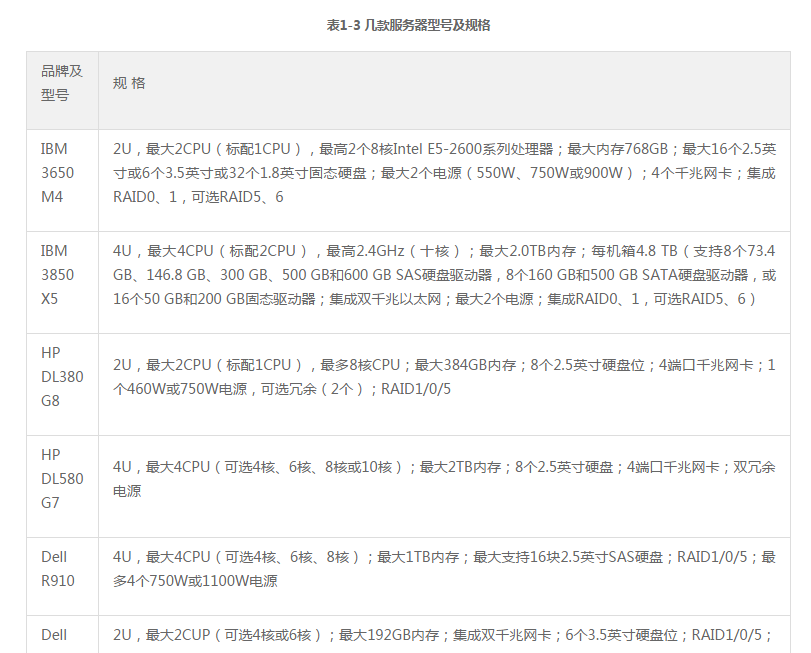Select the 品牌及型号 header cell
This screenshot has height=653, width=811.
point(63,90)
